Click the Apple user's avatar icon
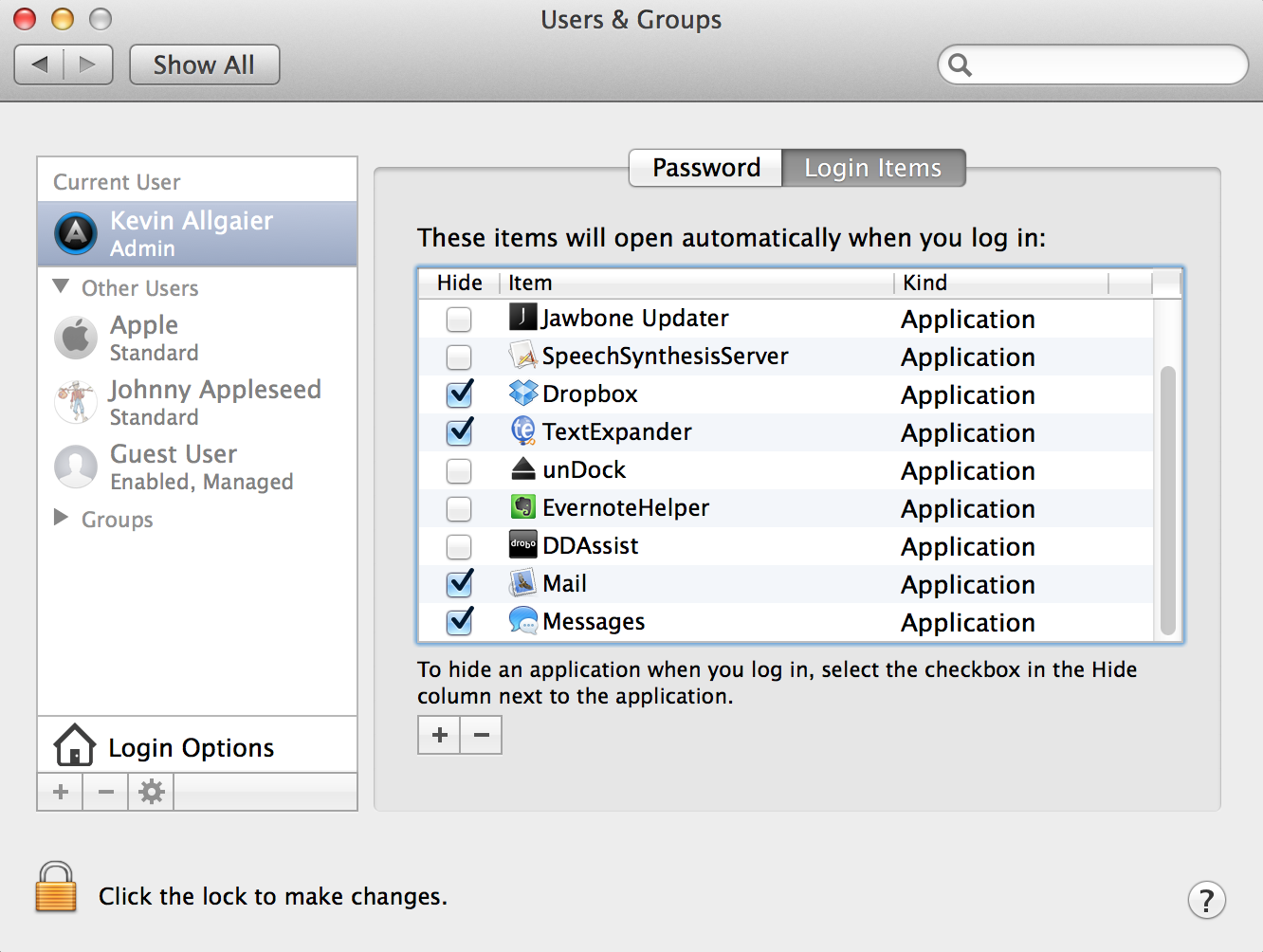 click(76, 338)
